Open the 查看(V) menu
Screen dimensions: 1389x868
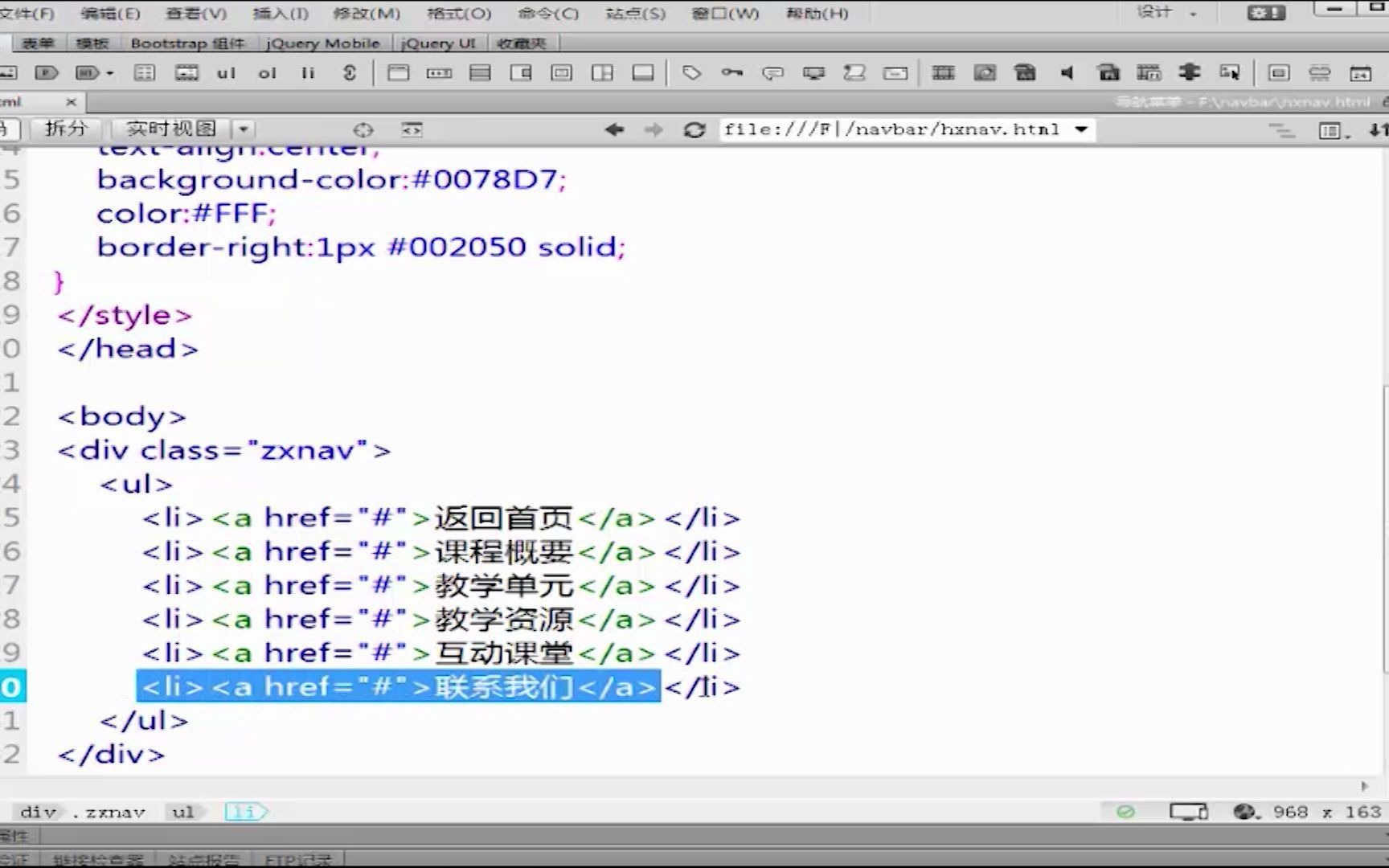click(196, 14)
